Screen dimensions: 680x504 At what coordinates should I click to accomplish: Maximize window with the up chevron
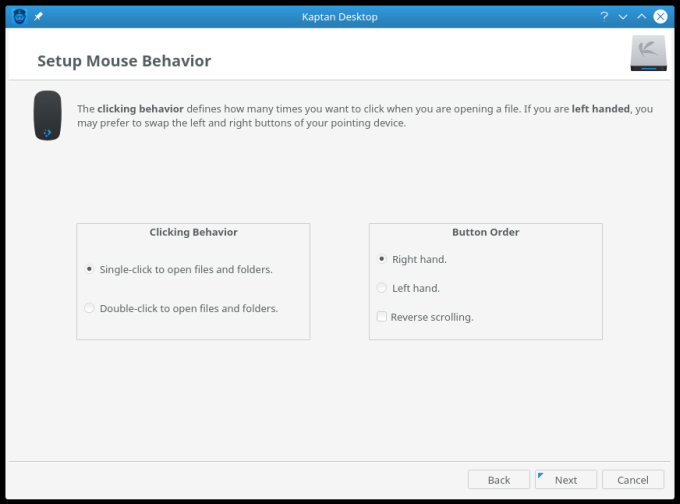tap(641, 16)
